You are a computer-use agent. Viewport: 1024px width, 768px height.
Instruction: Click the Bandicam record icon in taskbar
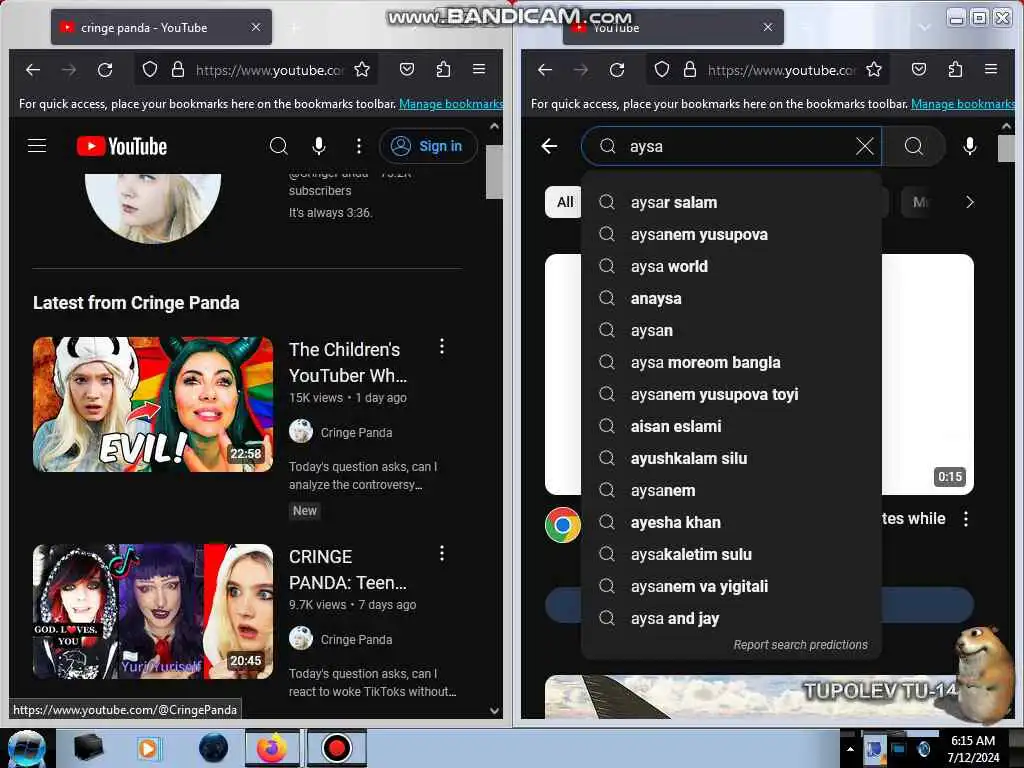[336, 748]
